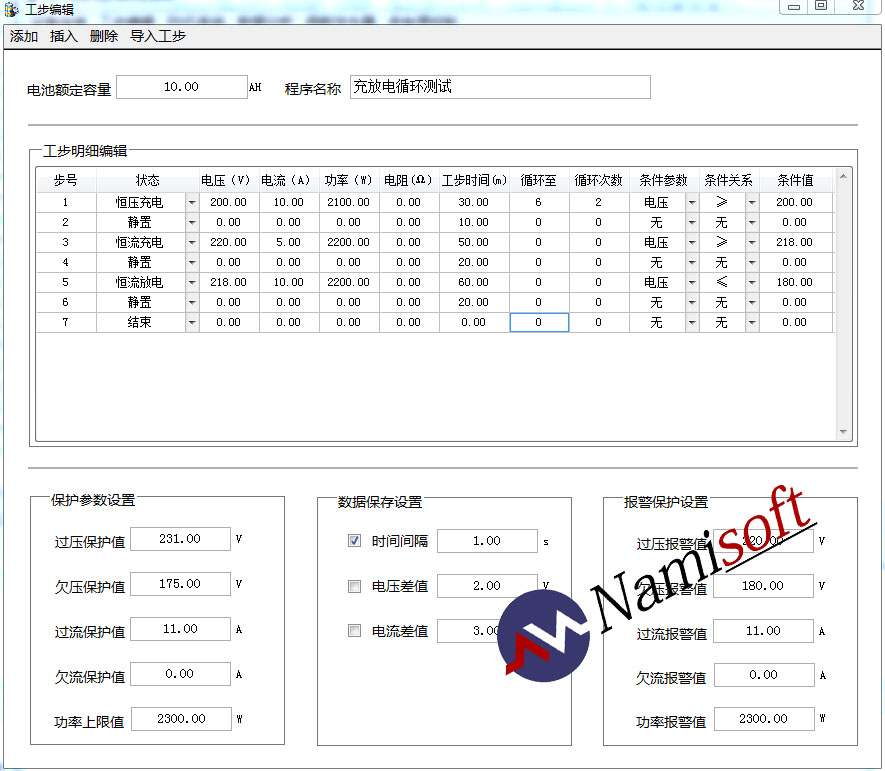Click the 功率上限值 input box
This screenshot has width=885, height=771.
(180, 719)
